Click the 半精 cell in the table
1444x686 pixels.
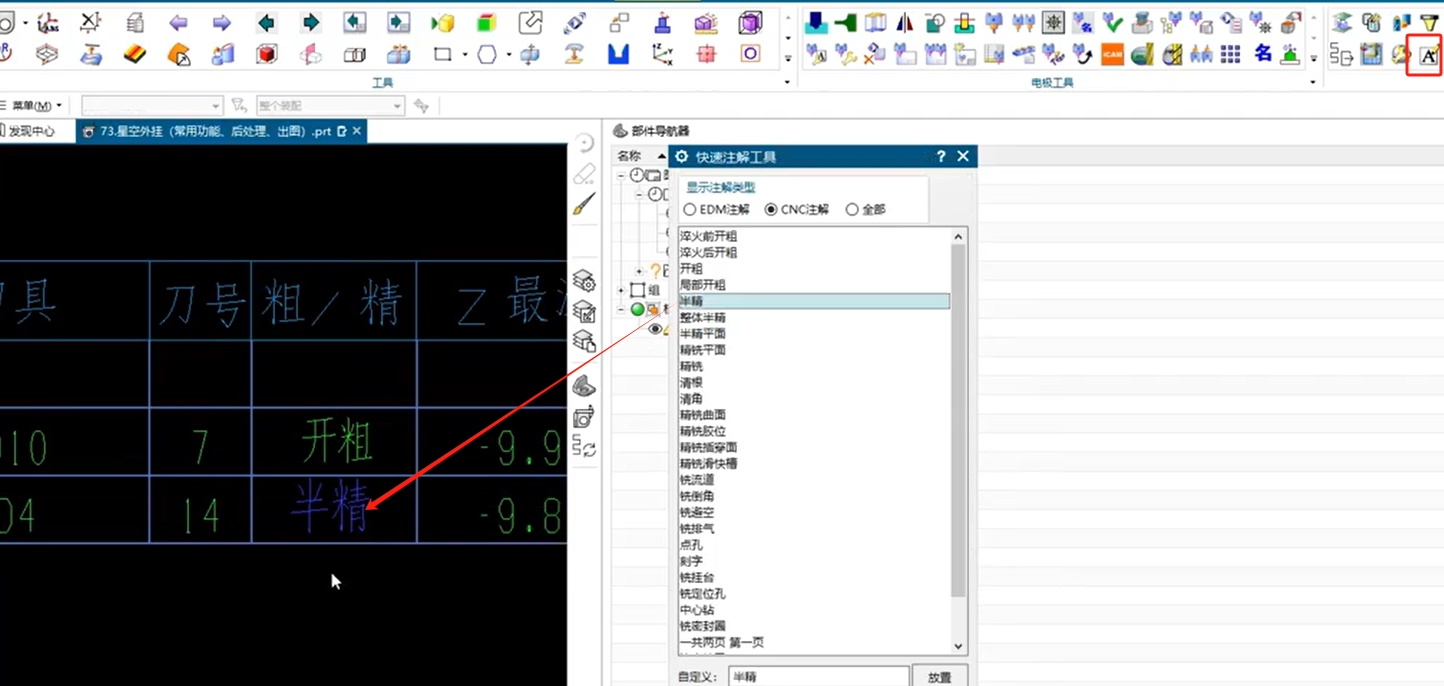point(333,509)
